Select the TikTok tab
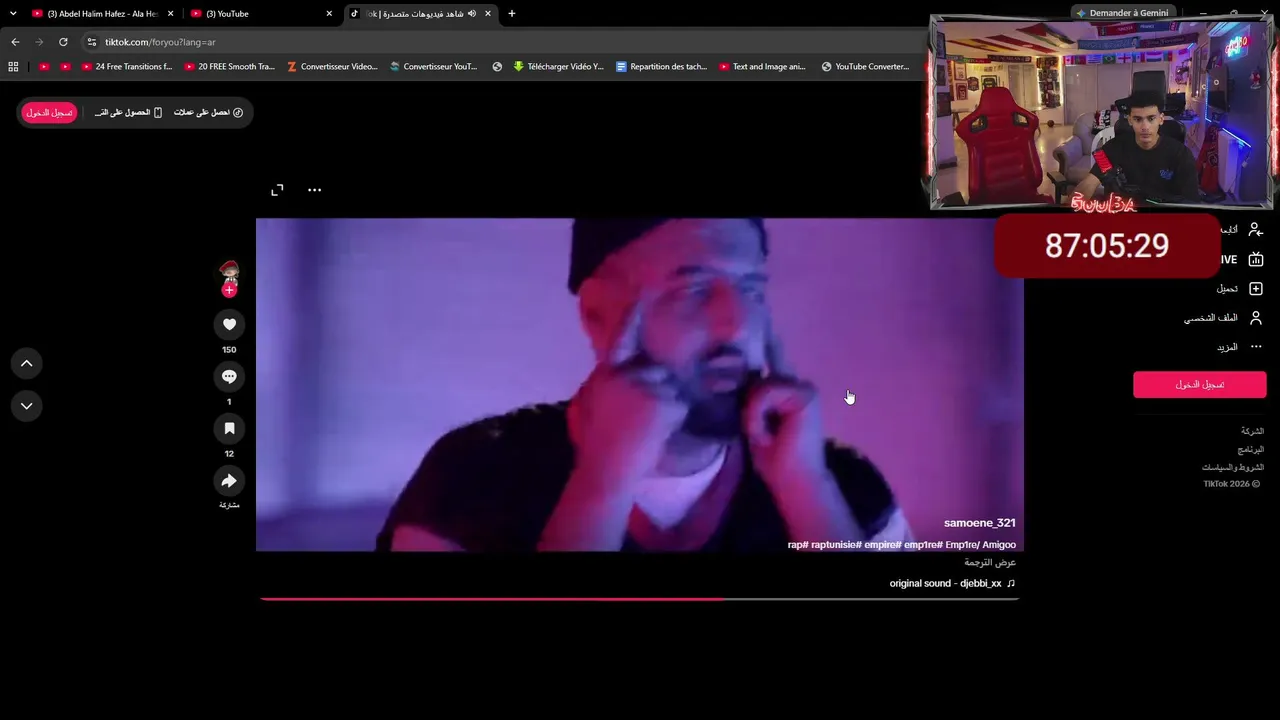The image size is (1280, 720). tap(420, 14)
